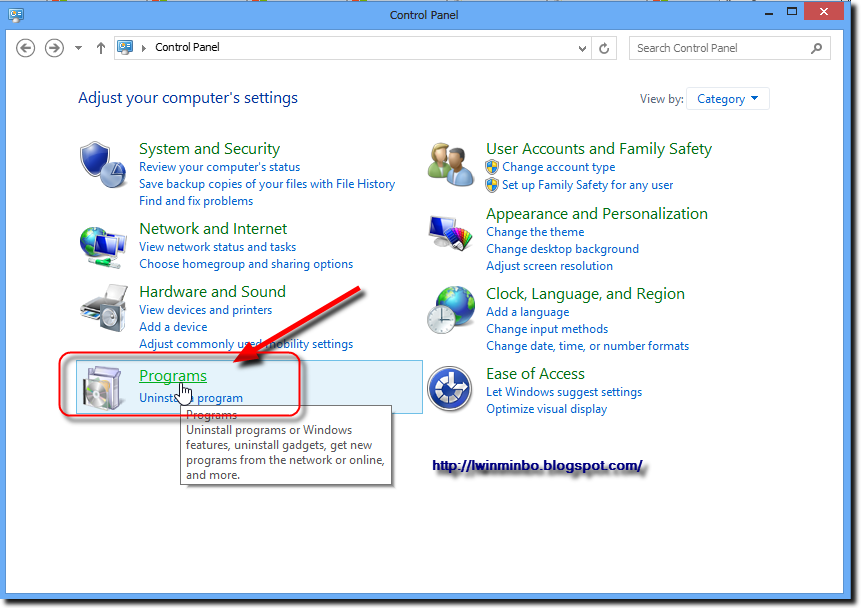Open Network and Internet category
The height and width of the screenshot is (608, 861).
click(213, 228)
